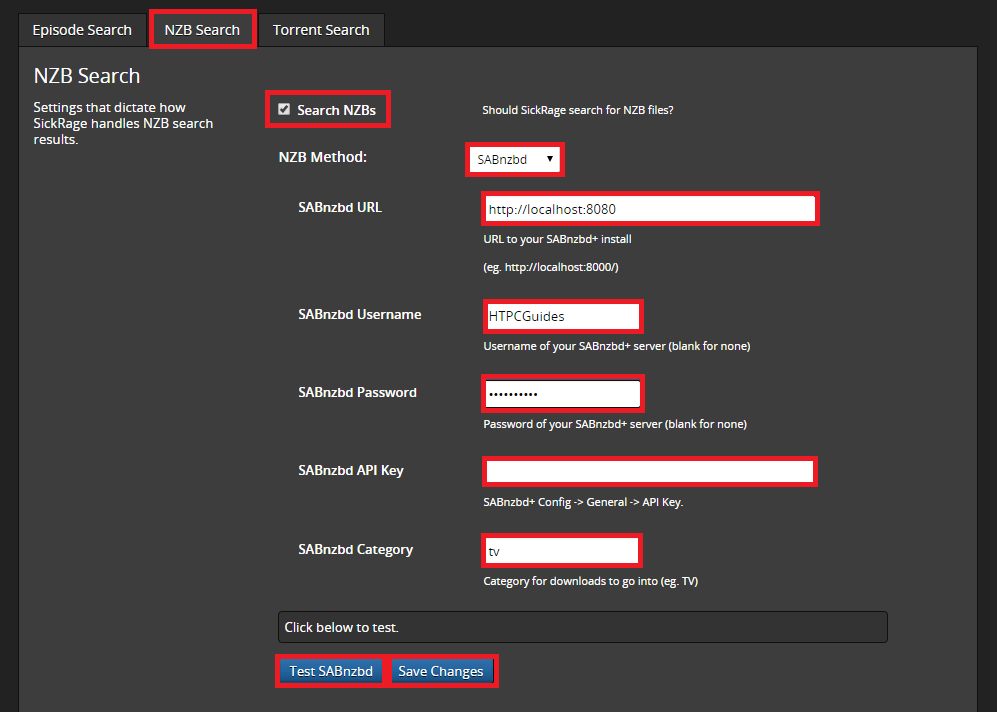
Task: Uncheck the Search NZBs checkbox
Action: click(x=285, y=109)
